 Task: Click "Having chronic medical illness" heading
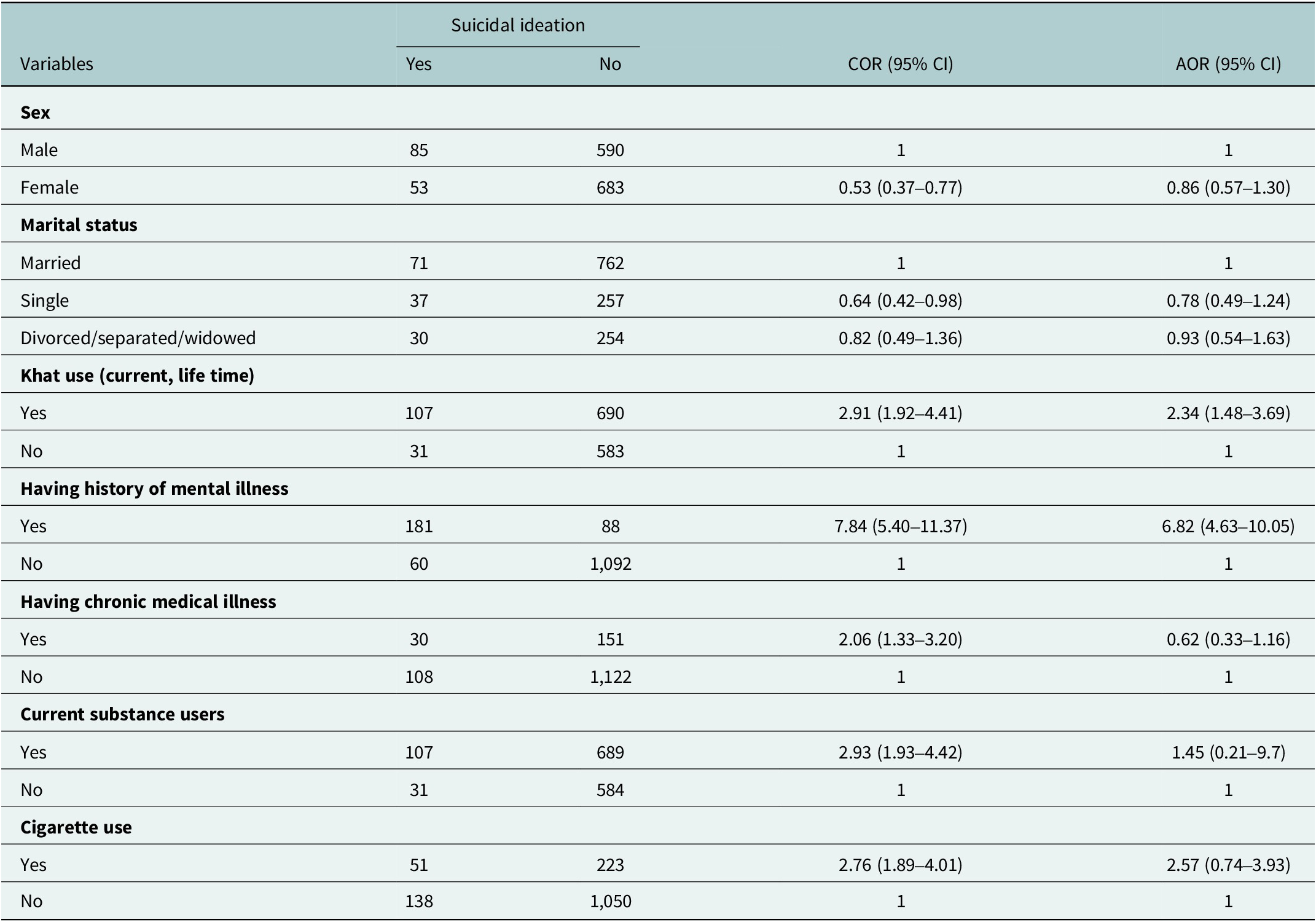click(x=148, y=602)
